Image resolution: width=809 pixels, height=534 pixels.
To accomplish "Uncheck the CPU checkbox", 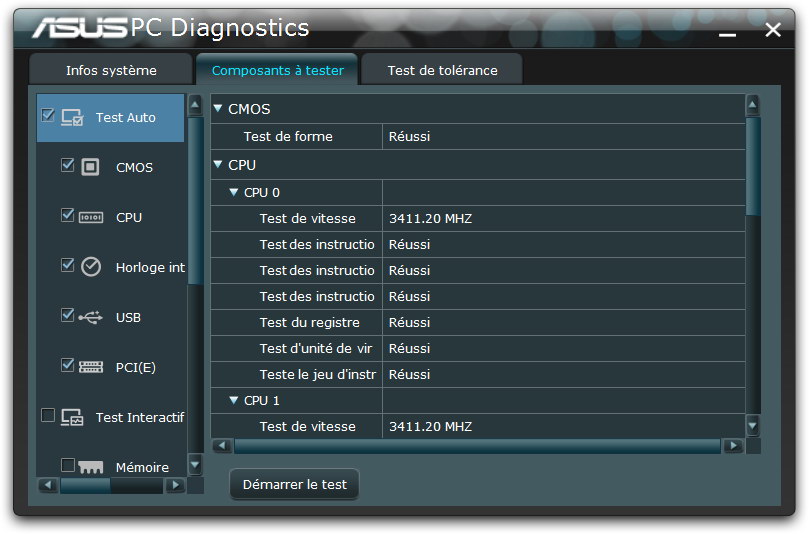I will (x=68, y=215).
